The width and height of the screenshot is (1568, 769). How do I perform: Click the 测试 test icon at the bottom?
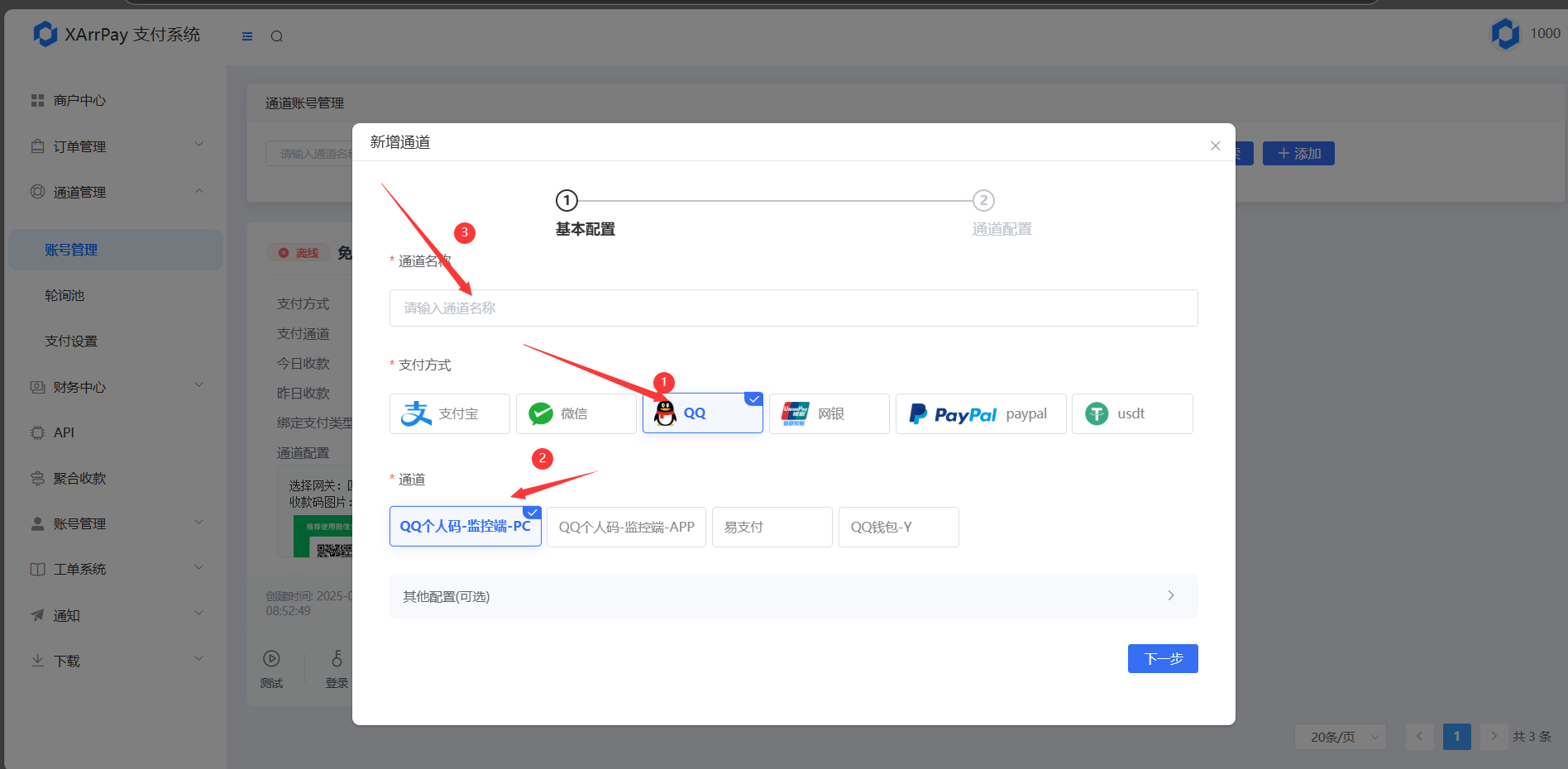point(272,657)
